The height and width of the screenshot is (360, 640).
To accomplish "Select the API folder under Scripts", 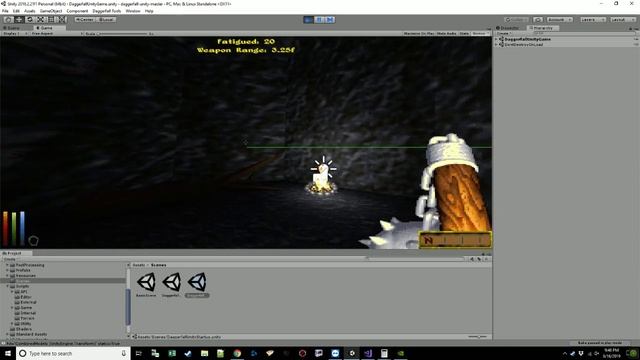I will pos(24,291).
